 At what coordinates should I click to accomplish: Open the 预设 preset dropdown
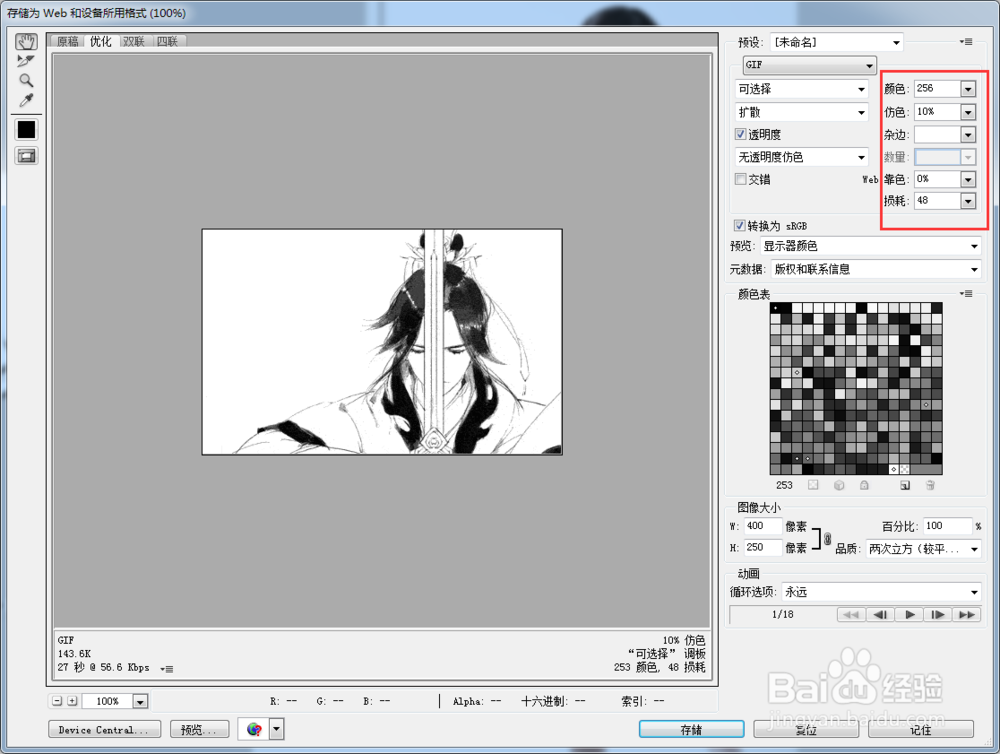(x=836, y=42)
